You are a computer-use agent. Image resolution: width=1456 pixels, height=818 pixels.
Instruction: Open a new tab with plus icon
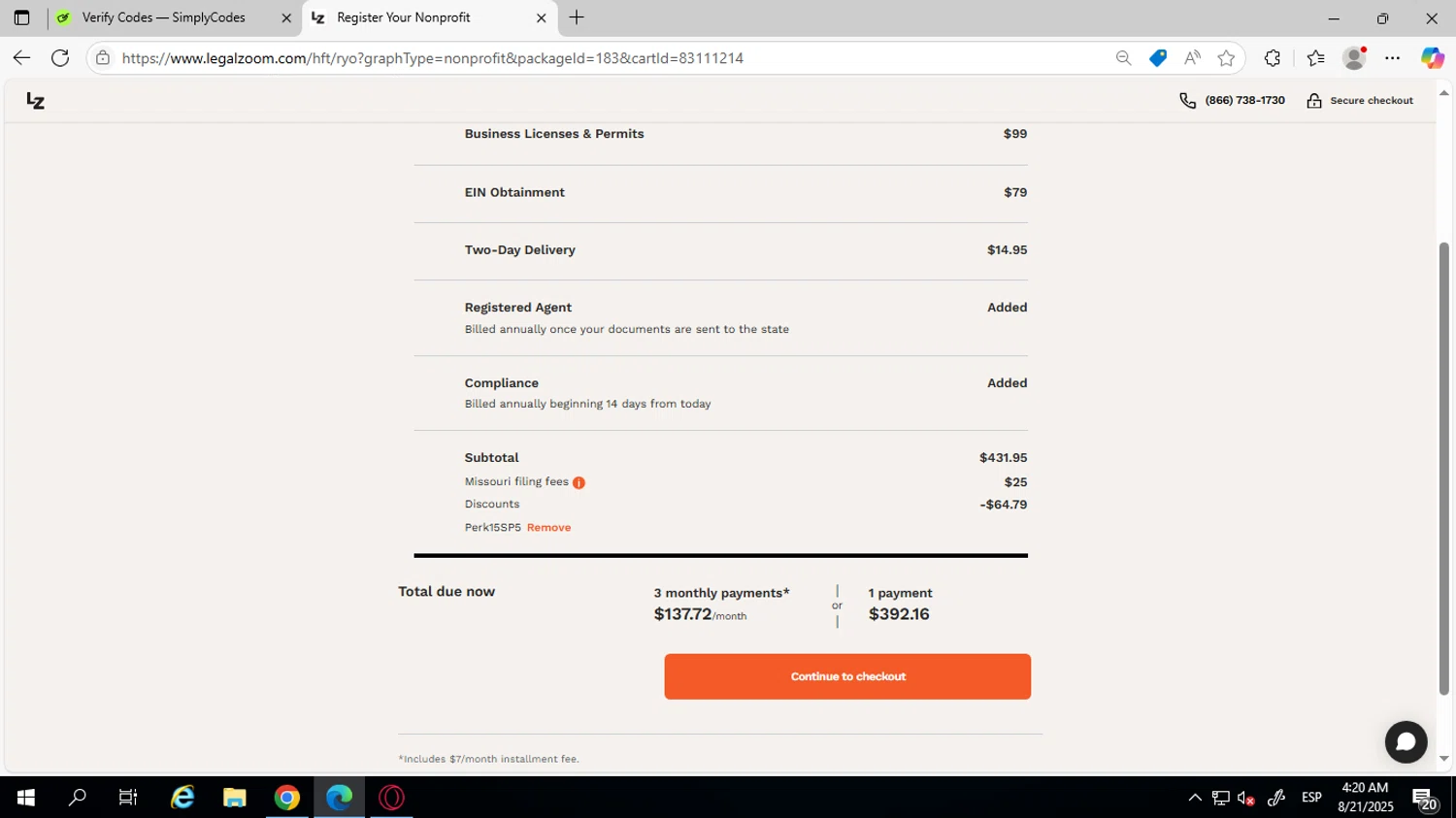[577, 17]
